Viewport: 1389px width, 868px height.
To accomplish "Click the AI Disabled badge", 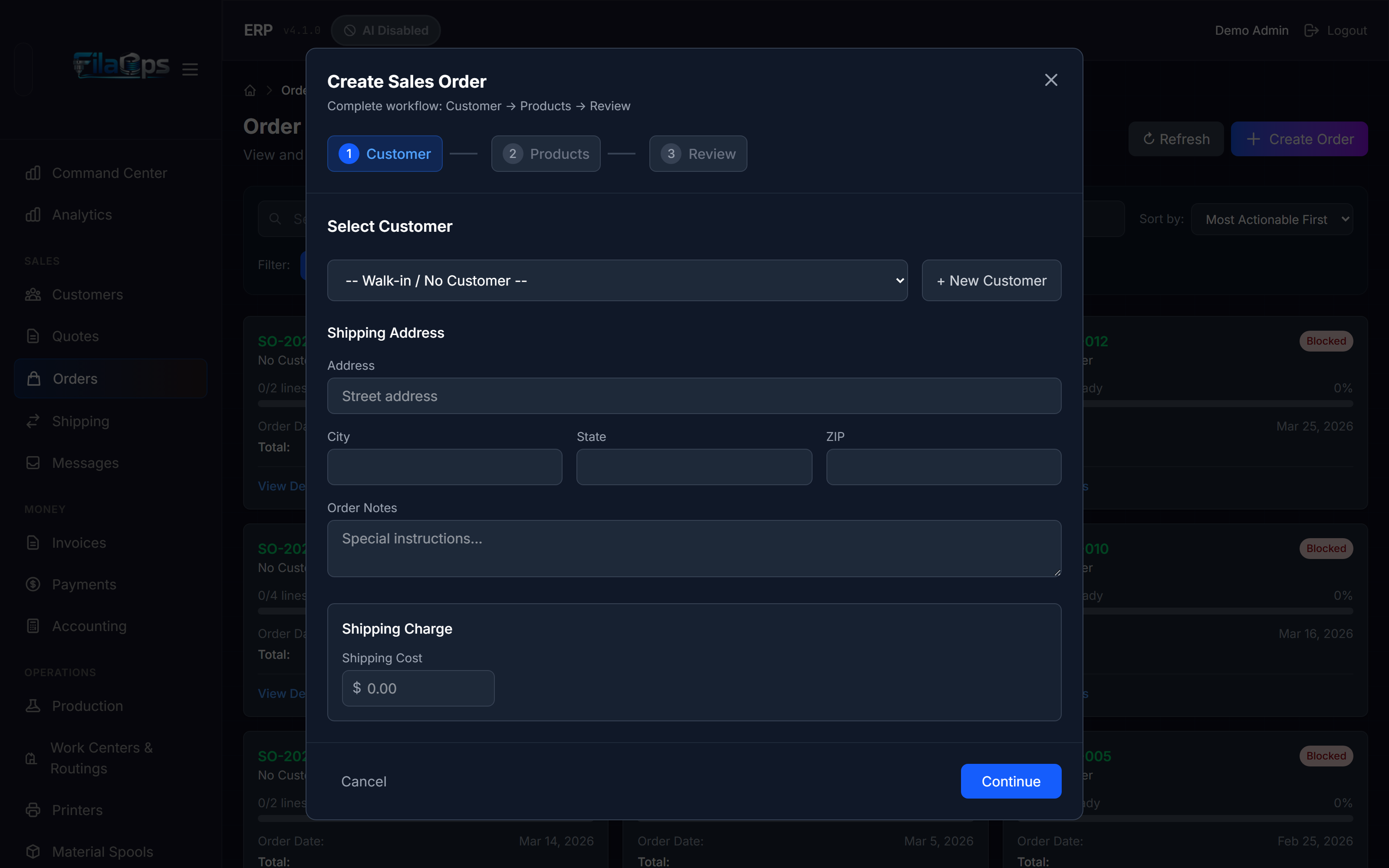I will pos(386,30).
